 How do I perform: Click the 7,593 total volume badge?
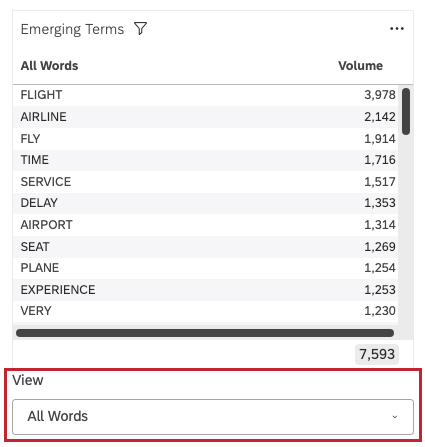(377, 354)
